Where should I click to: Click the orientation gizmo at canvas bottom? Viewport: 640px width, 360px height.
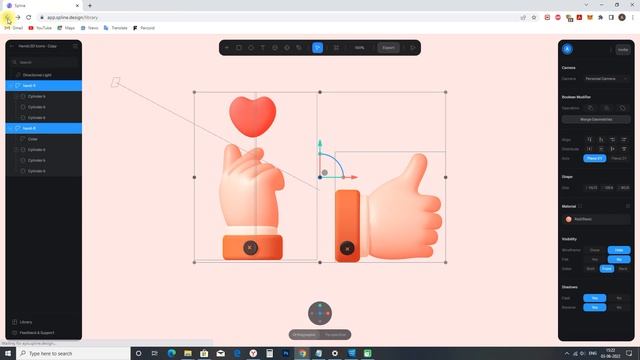(320, 313)
